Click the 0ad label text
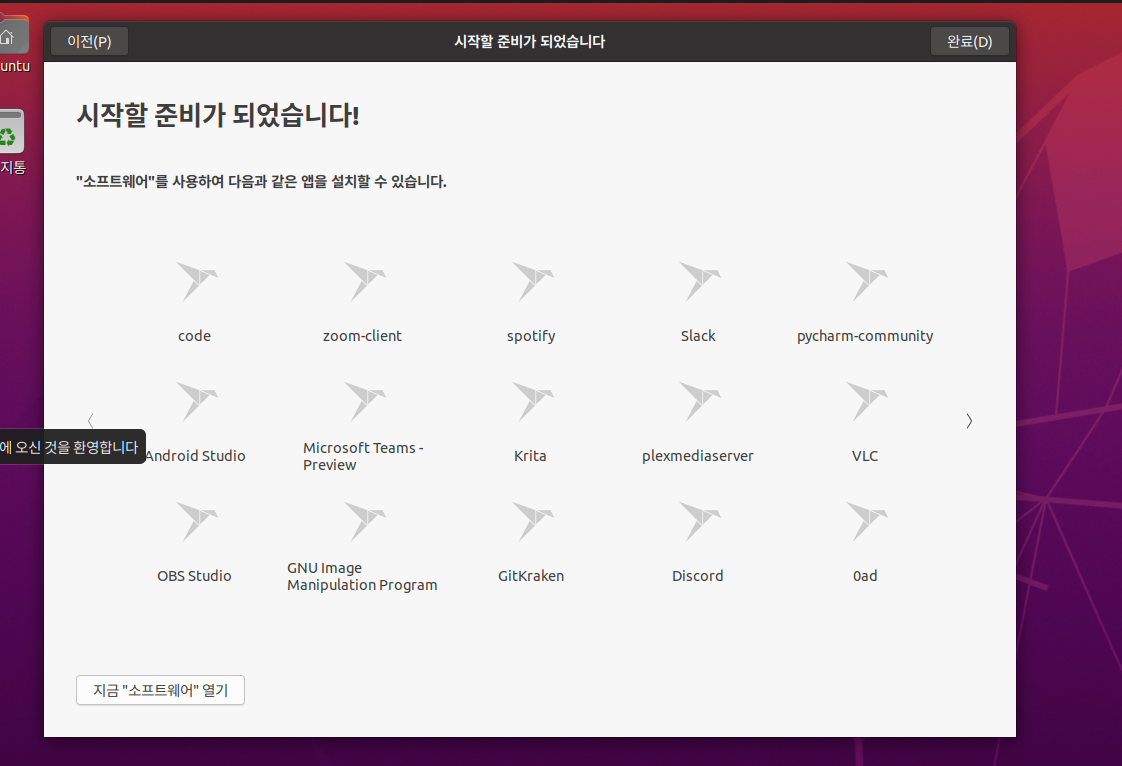The width and height of the screenshot is (1122, 766). (865, 576)
